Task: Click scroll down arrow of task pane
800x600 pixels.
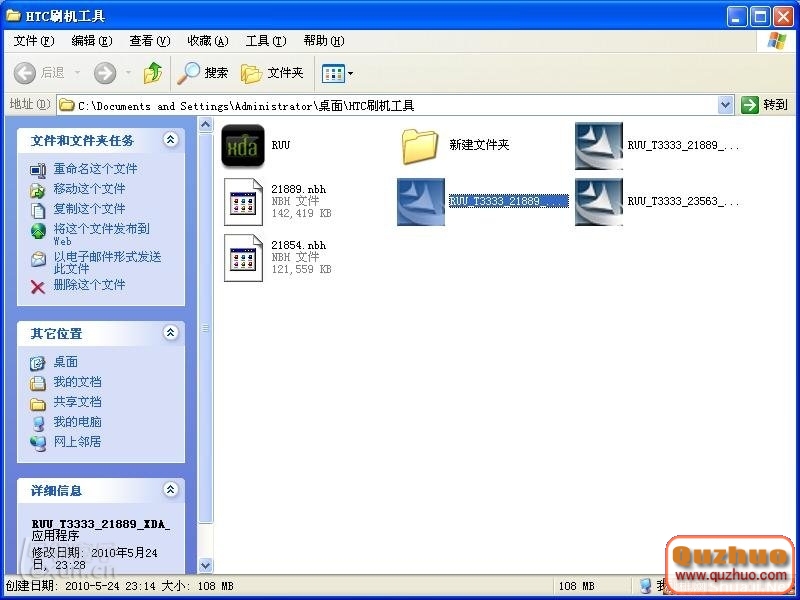Action: pos(205,565)
